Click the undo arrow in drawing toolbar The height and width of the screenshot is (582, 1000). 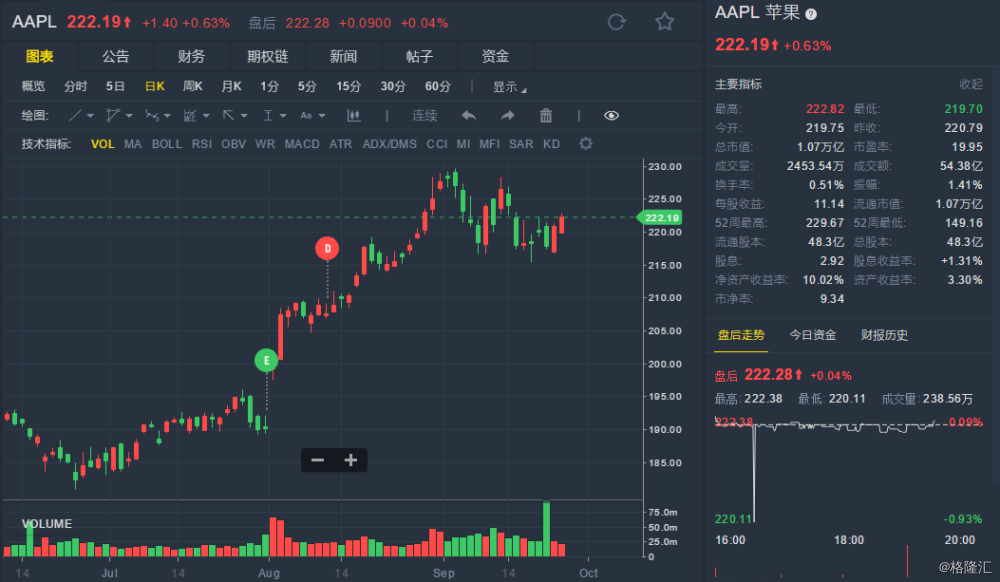tap(469, 116)
